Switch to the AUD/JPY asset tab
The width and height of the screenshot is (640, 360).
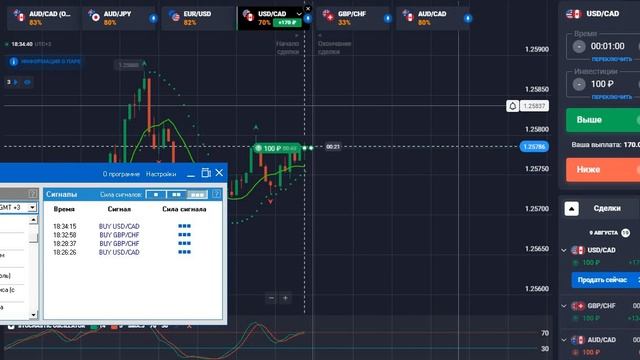120,18
